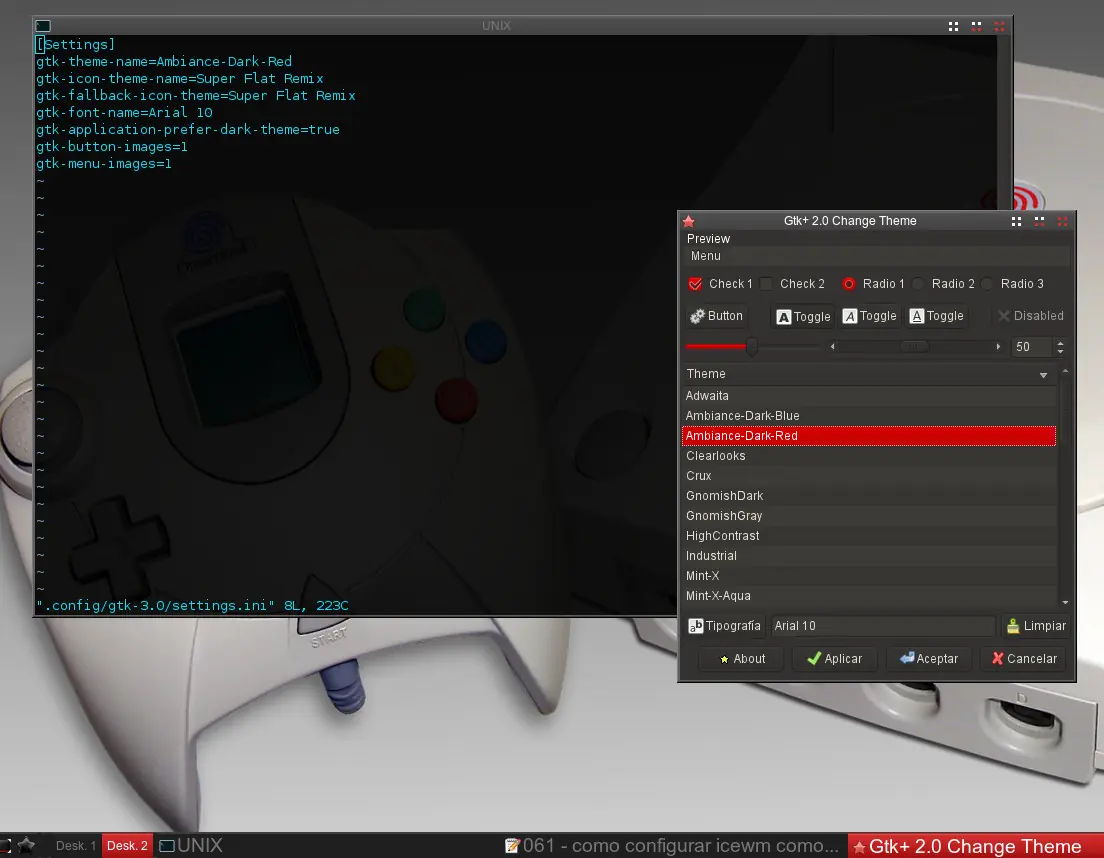Open the About dialog button
Viewport: 1104px width, 858px height.
coord(741,659)
